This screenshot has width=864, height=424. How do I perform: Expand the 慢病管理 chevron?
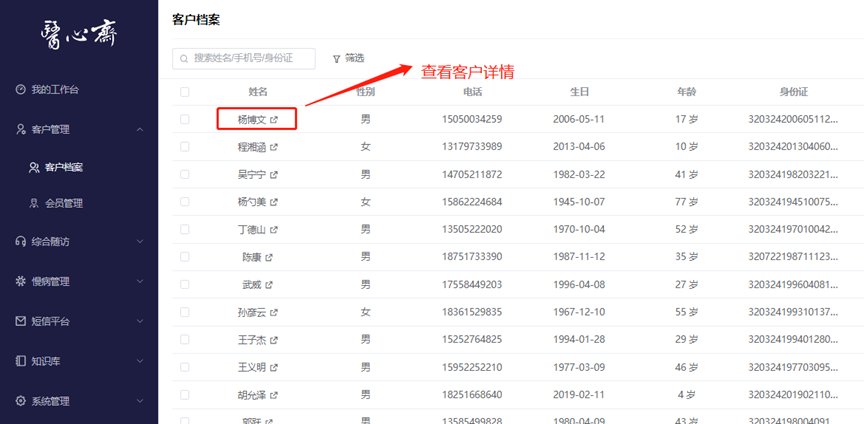[140, 281]
